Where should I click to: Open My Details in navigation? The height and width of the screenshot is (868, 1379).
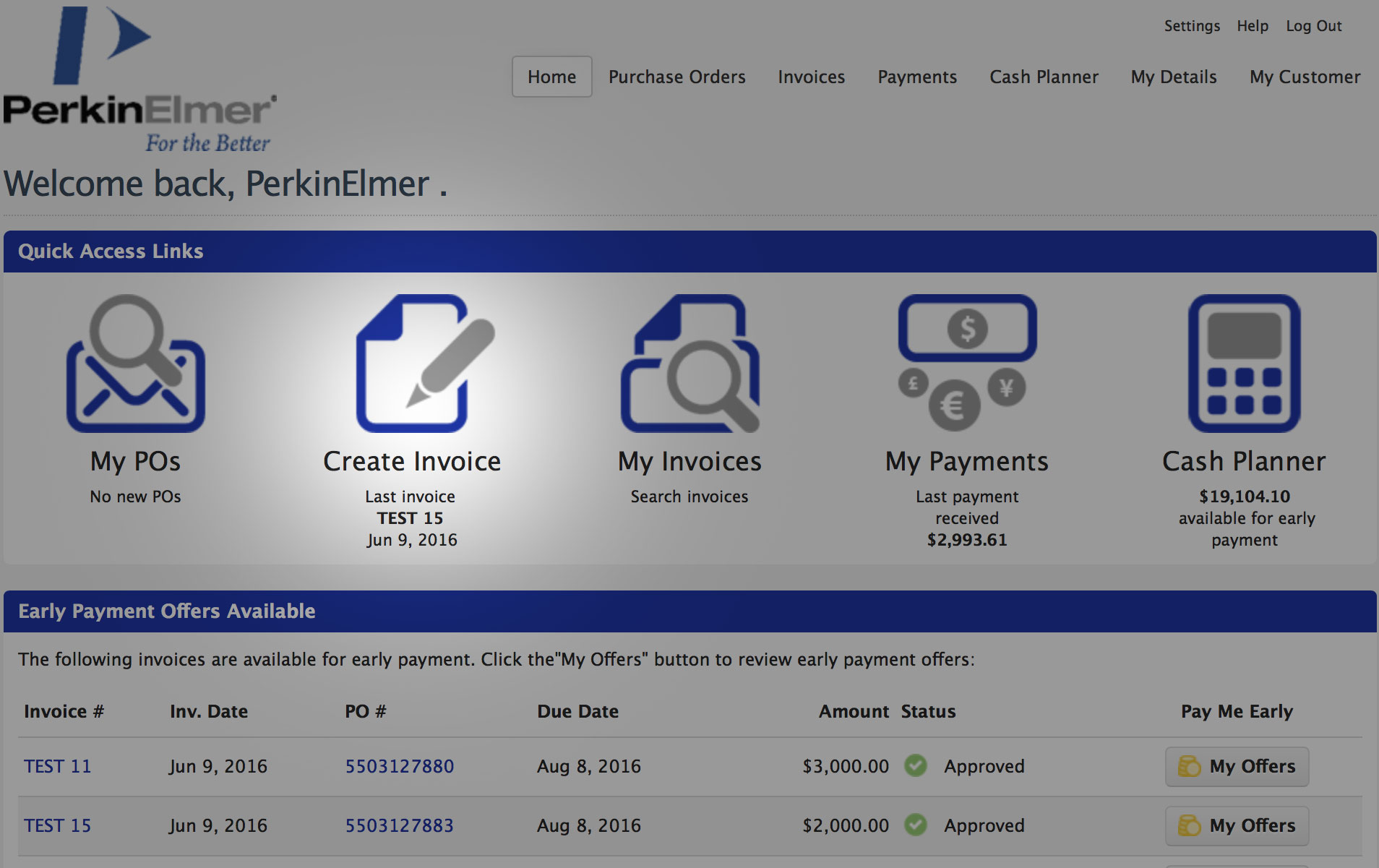(1174, 77)
